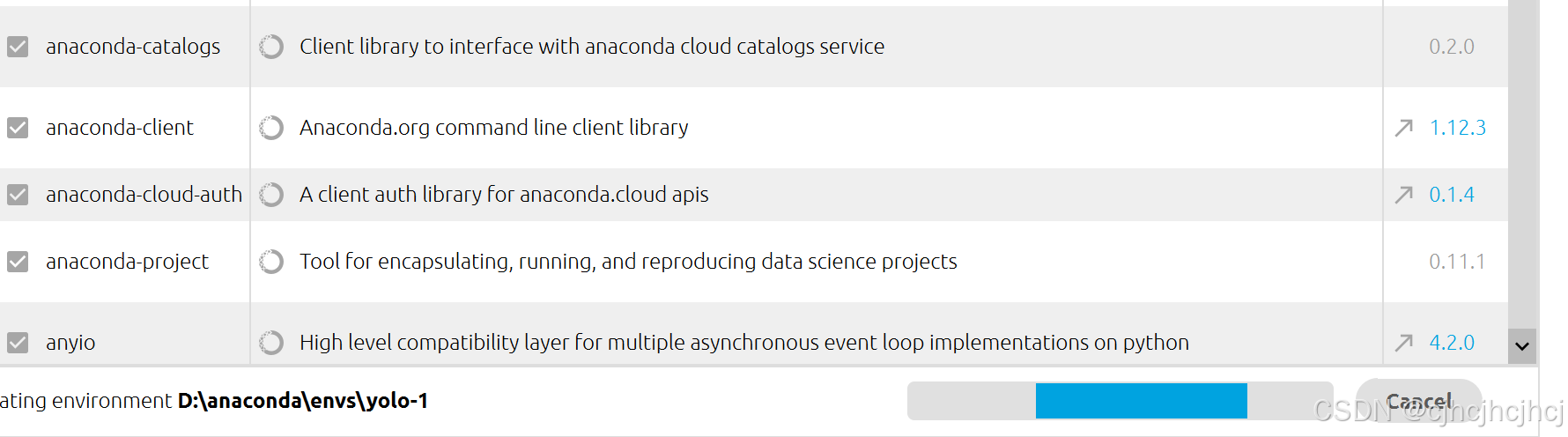Select the anaconda-project package name
The height and width of the screenshot is (437, 1568).
click(127, 262)
